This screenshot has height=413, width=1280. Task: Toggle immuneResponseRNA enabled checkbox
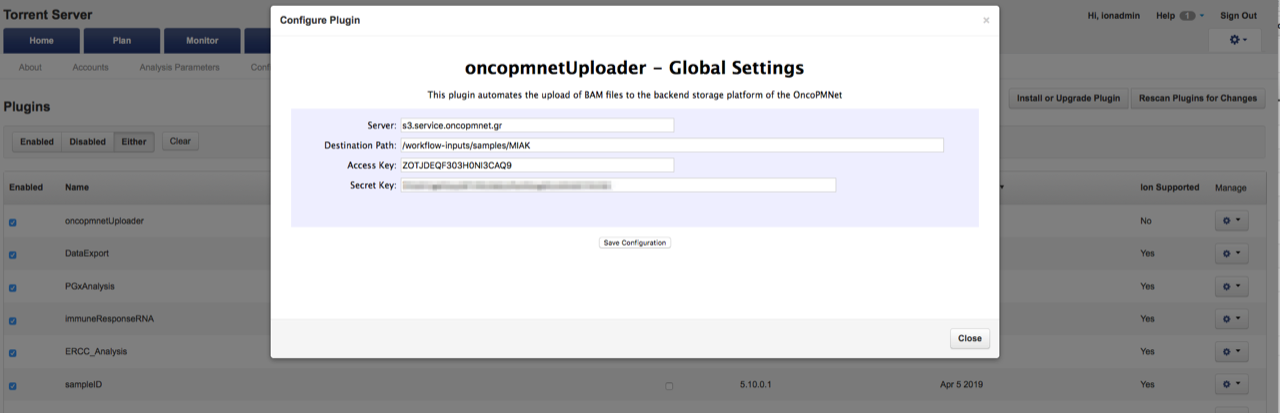pyautogui.click(x=13, y=320)
